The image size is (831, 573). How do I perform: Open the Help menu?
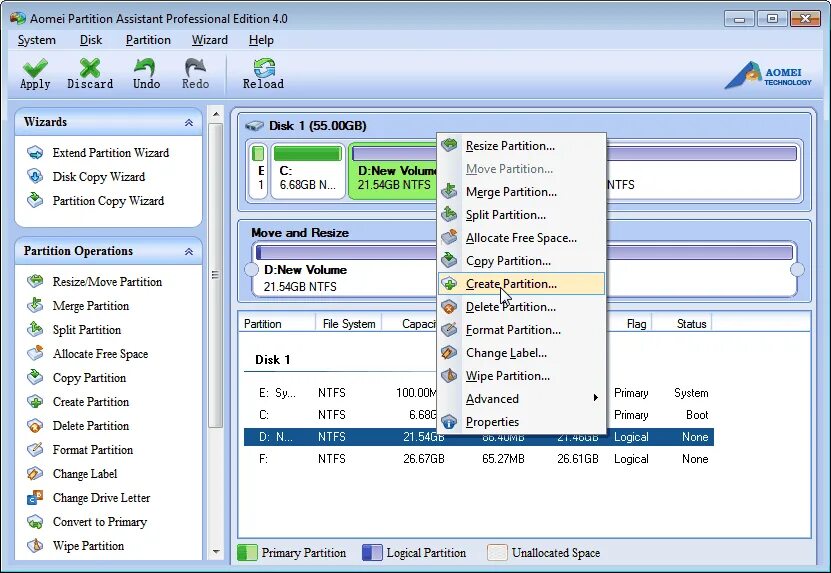[x=261, y=40]
